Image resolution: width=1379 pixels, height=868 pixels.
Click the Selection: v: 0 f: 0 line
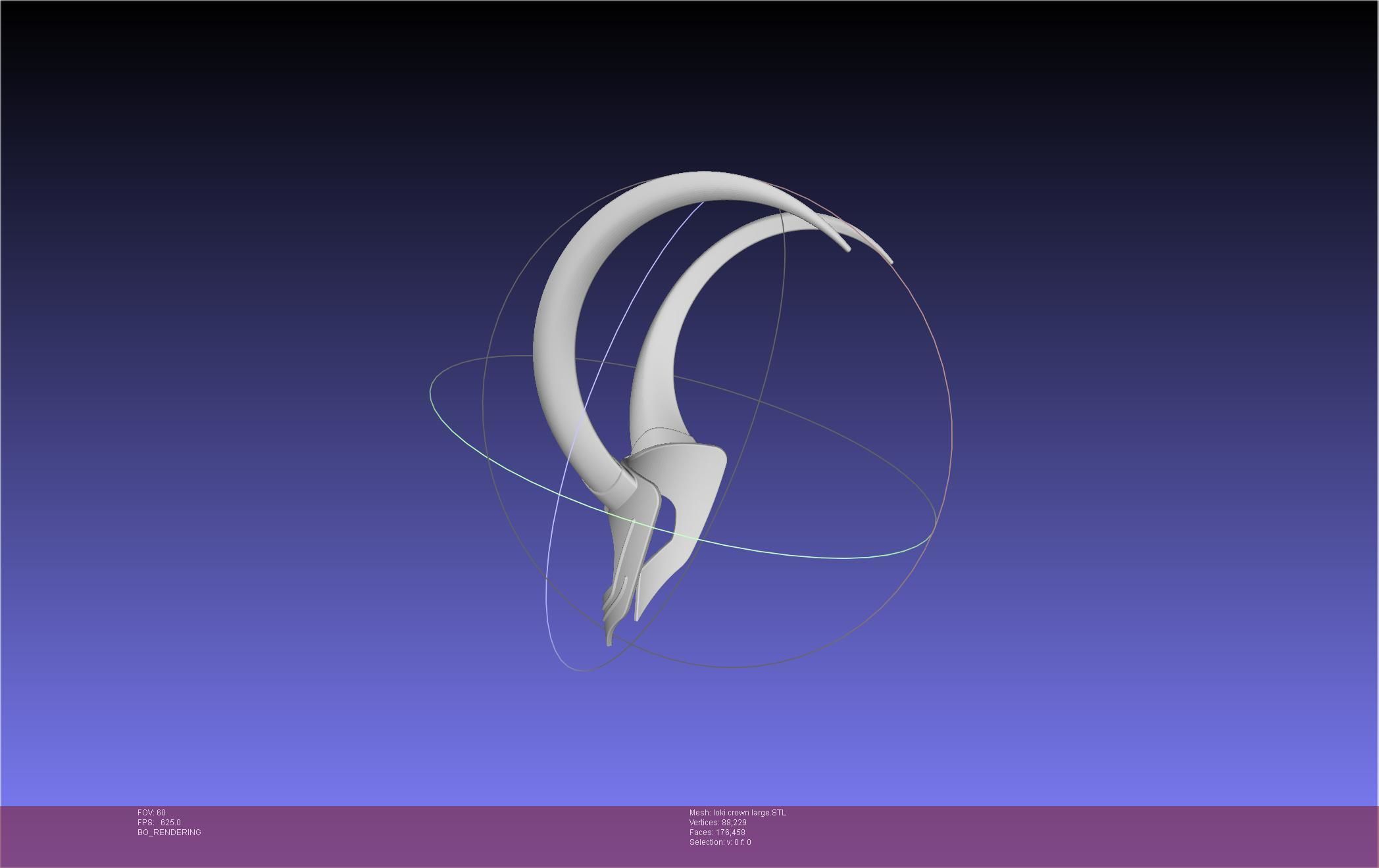[720, 842]
